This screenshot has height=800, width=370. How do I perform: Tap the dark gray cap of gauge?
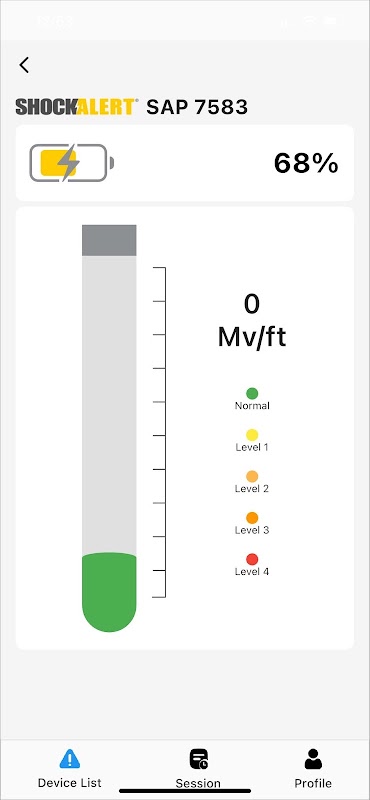click(x=109, y=240)
